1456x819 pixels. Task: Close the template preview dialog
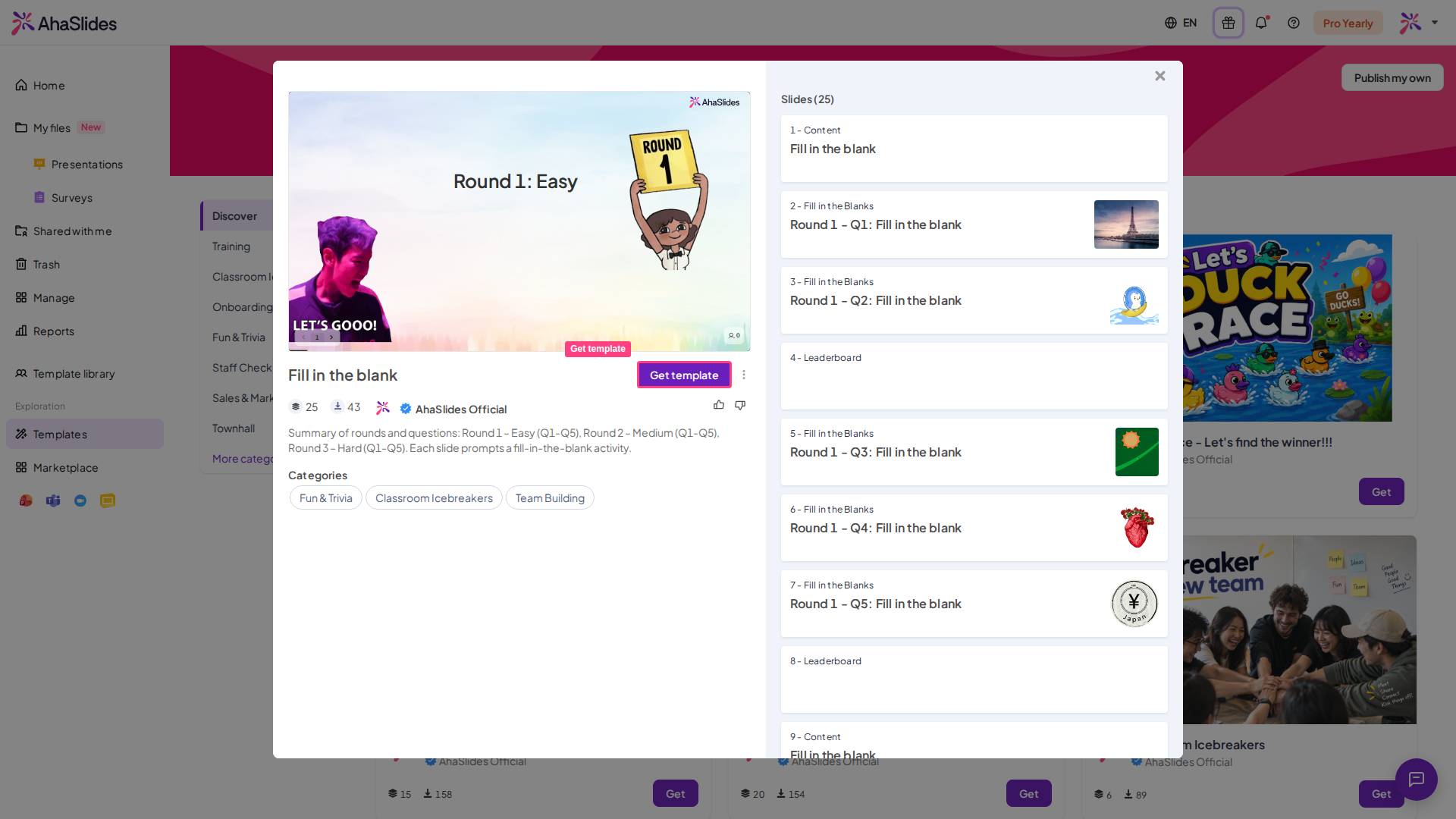pos(1159,76)
